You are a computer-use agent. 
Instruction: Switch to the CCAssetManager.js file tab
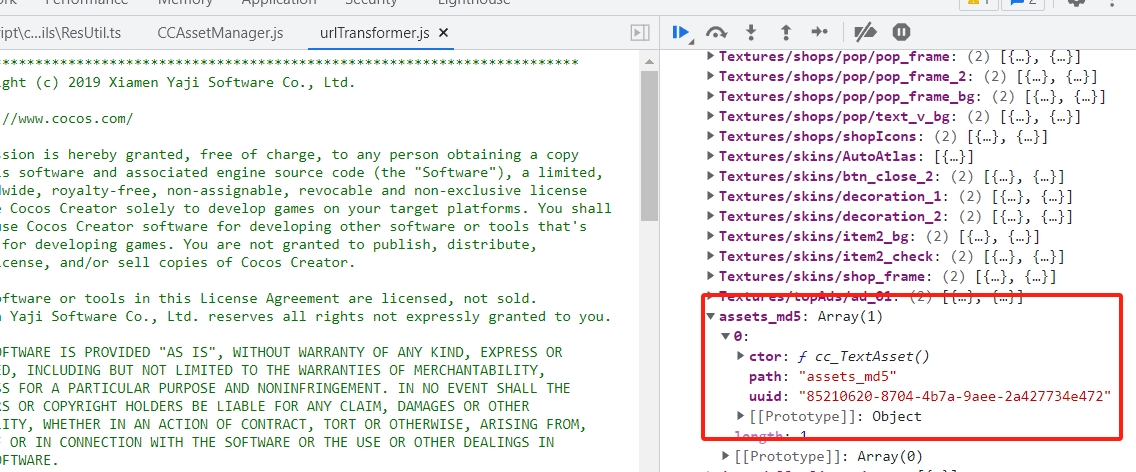pyautogui.click(x=220, y=33)
